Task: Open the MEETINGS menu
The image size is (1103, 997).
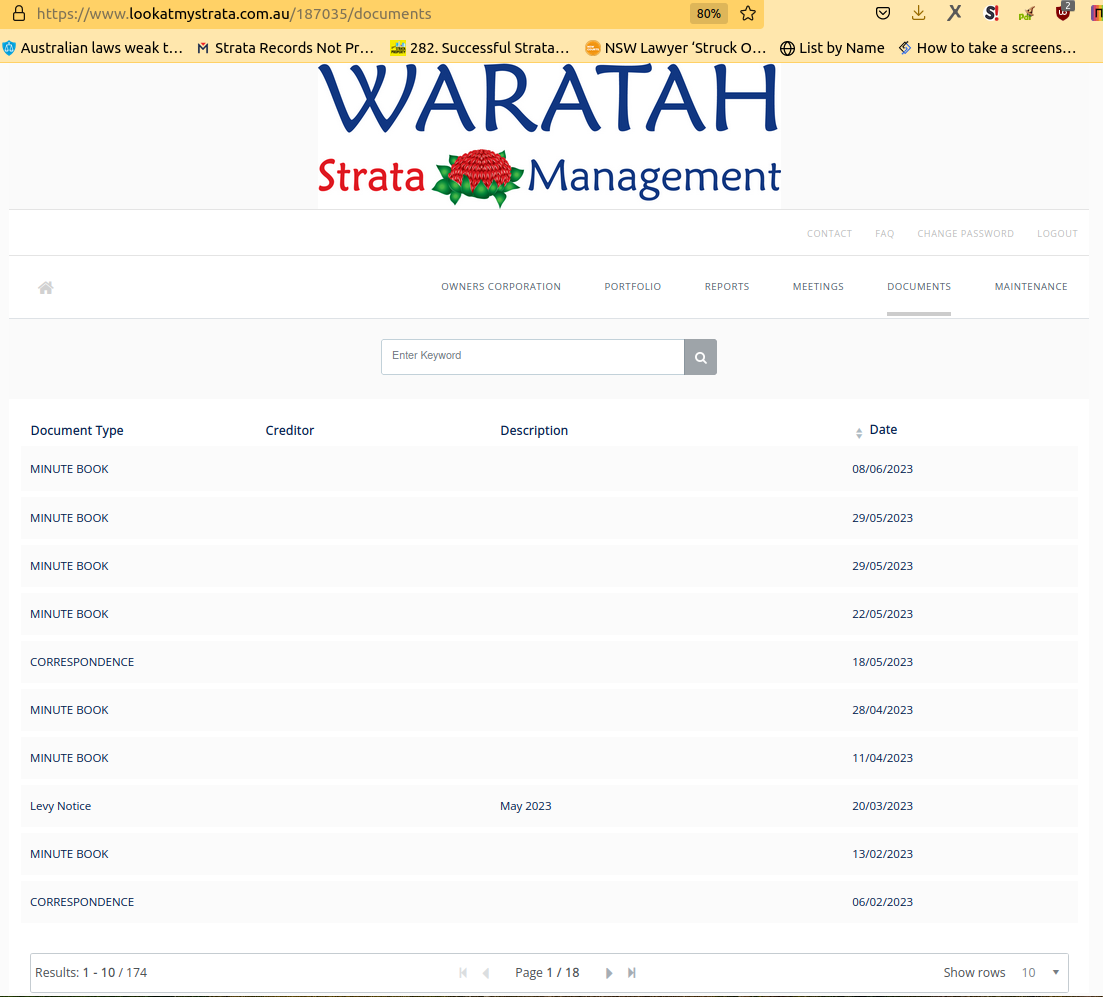Action: pos(818,286)
